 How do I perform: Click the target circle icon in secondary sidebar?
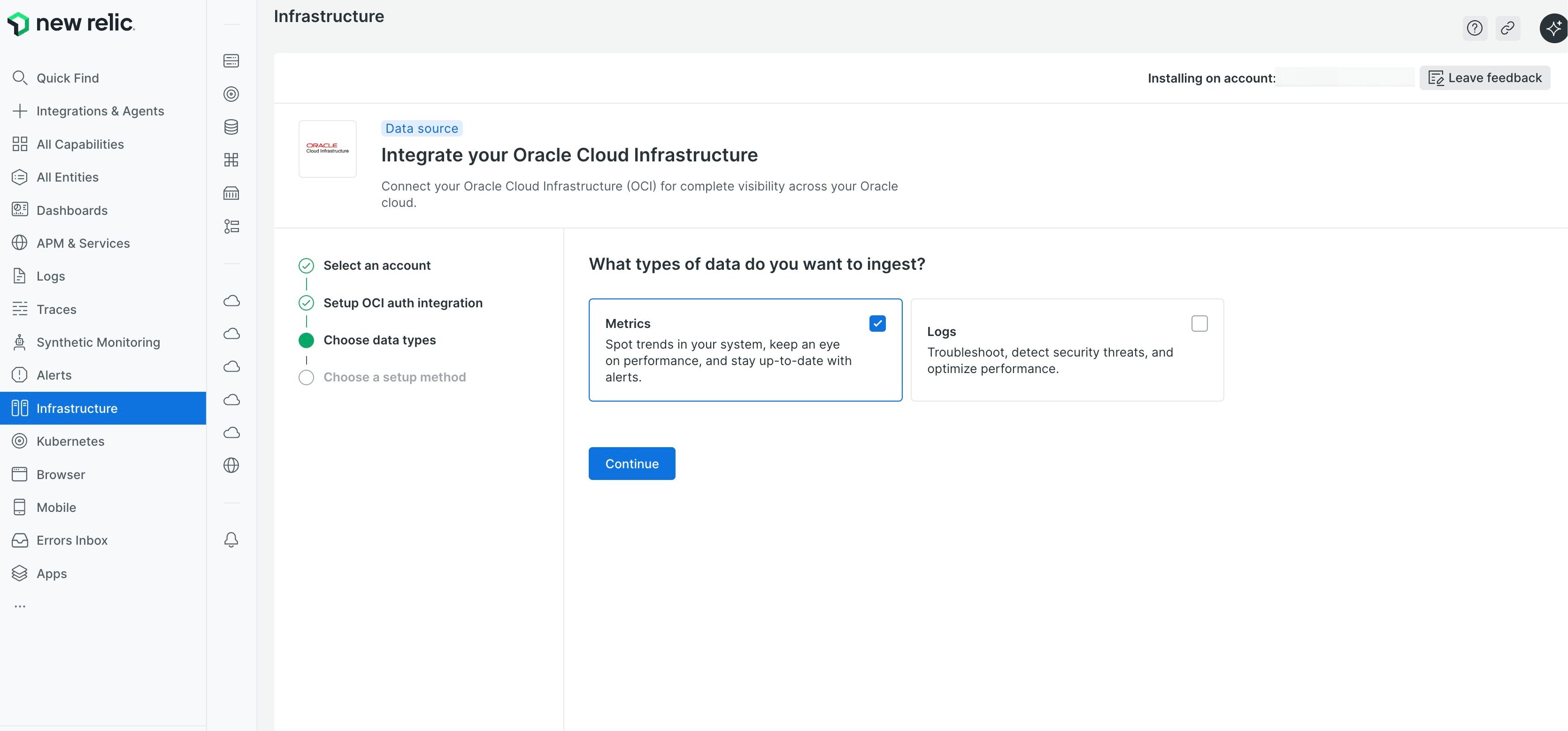[231, 94]
